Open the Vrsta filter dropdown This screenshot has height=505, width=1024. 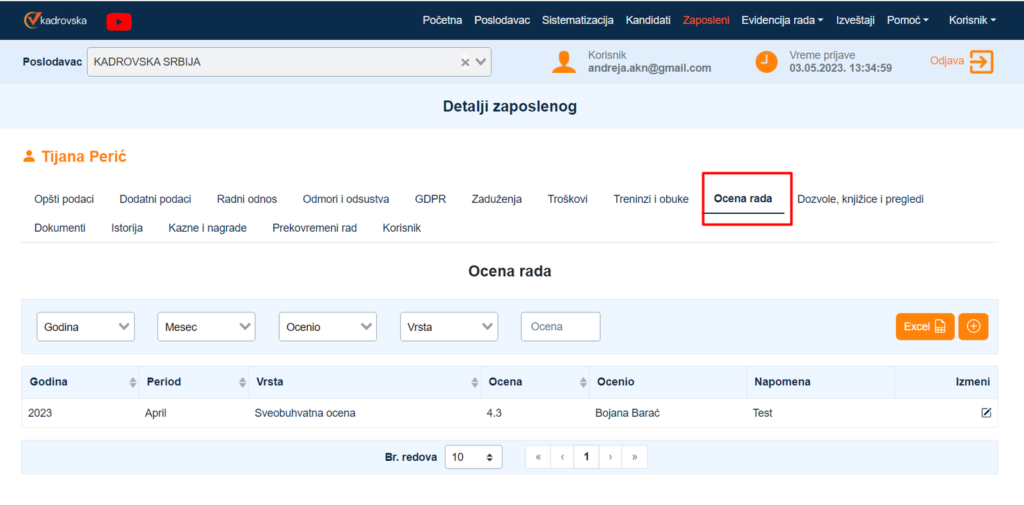click(x=449, y=326)
